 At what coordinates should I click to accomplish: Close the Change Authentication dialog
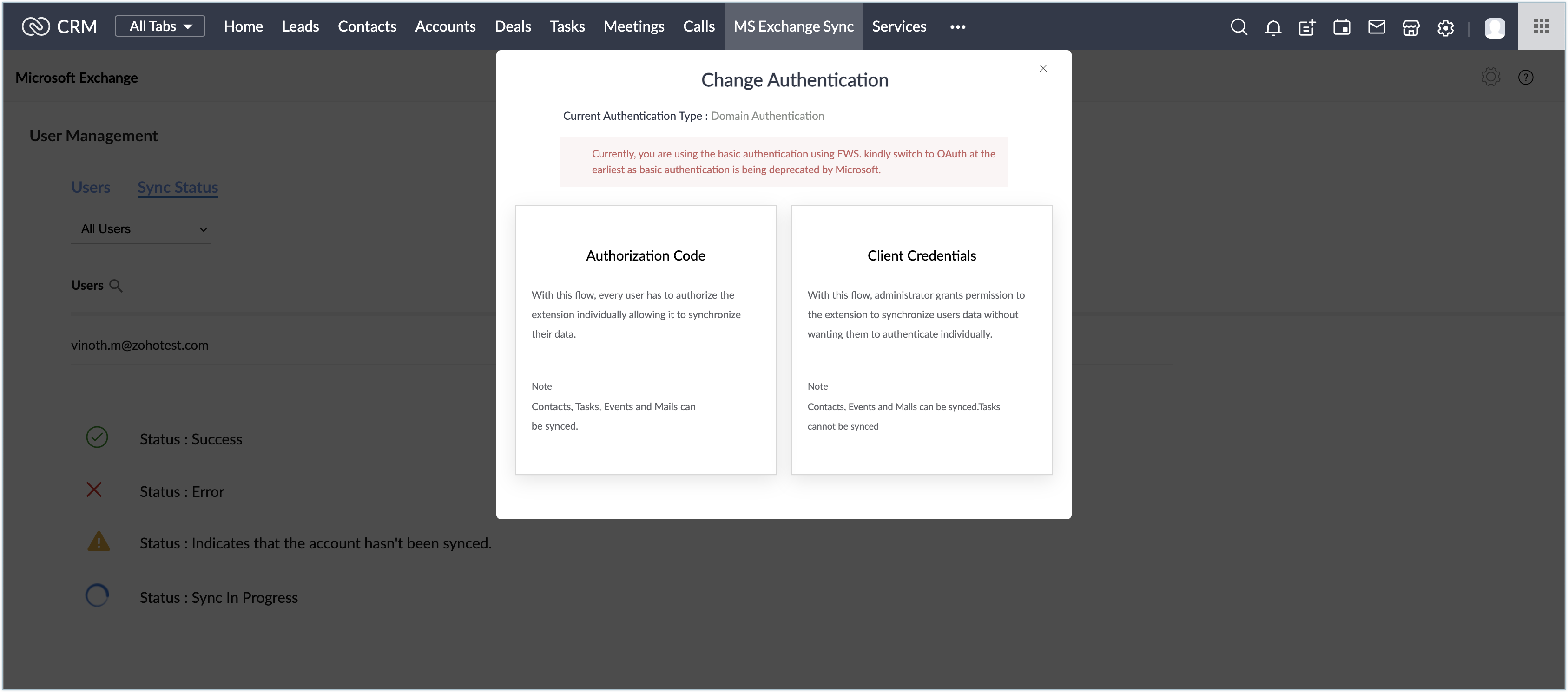1043,69
